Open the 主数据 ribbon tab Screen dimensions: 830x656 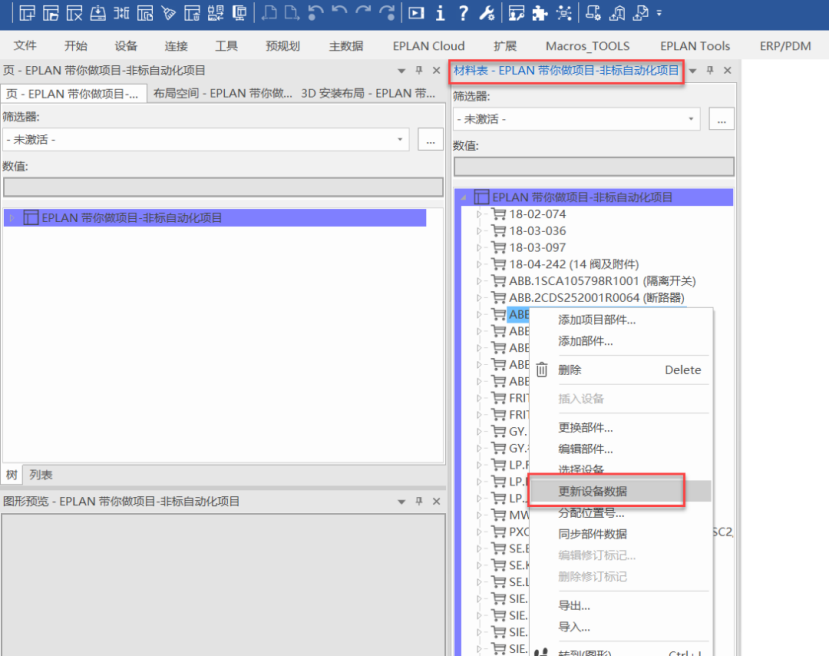click(x=346, y=46)
